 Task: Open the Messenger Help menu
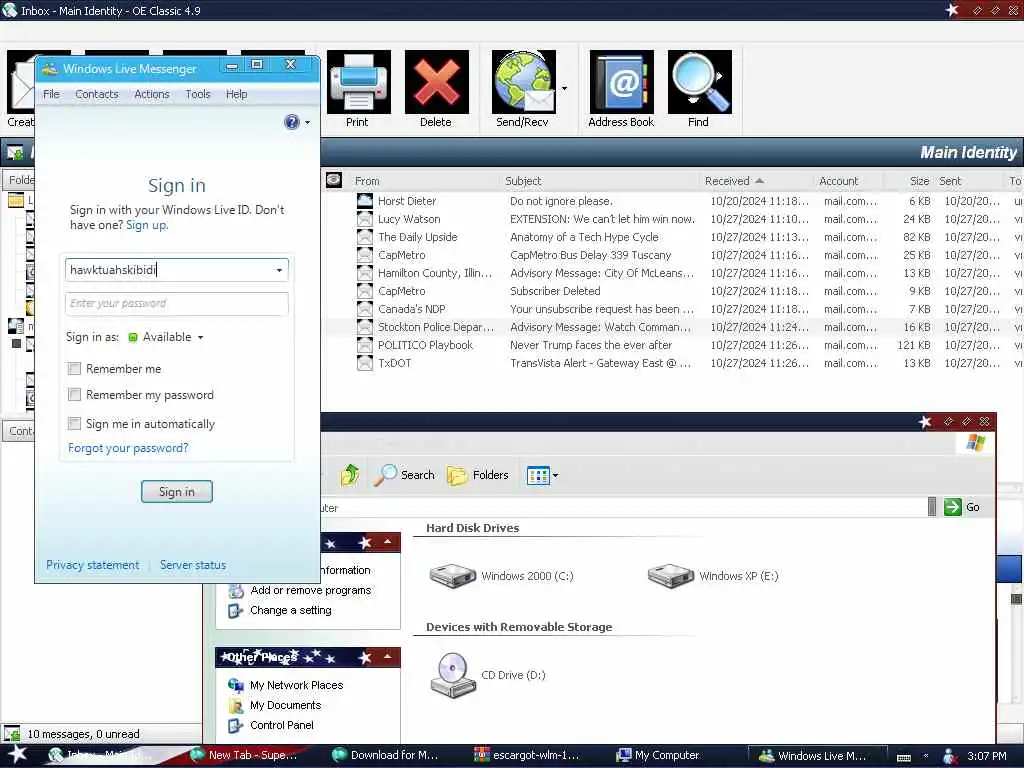click(x=236, y=94)
